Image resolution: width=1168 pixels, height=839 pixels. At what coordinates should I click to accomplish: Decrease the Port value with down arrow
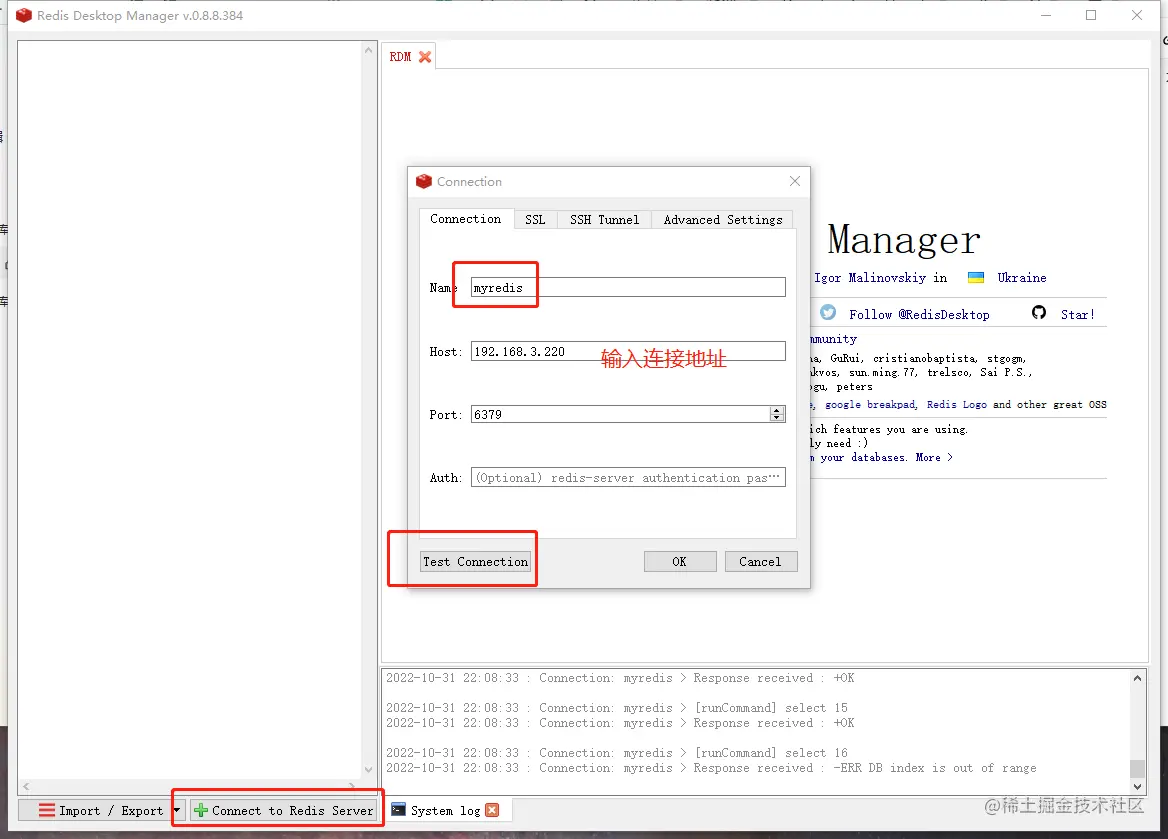[777, 418]
